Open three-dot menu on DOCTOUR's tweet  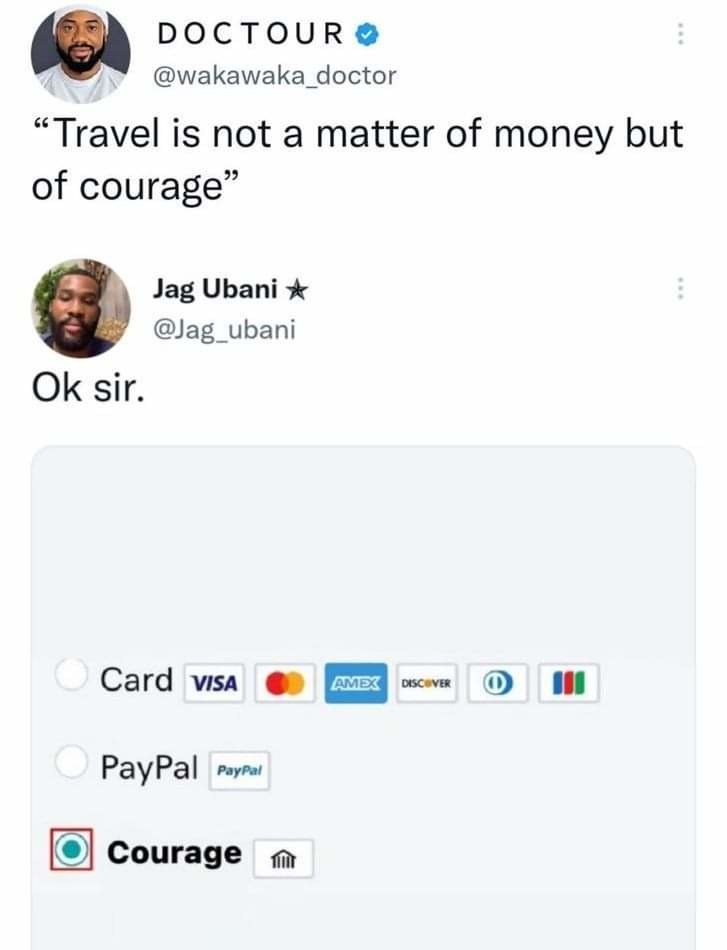point(680,34)
